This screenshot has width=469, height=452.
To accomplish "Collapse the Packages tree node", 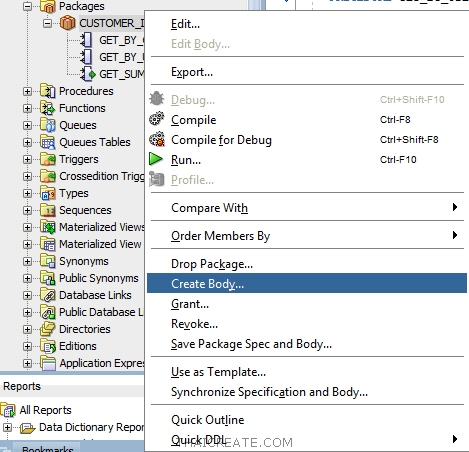I will tap(28, 6).
